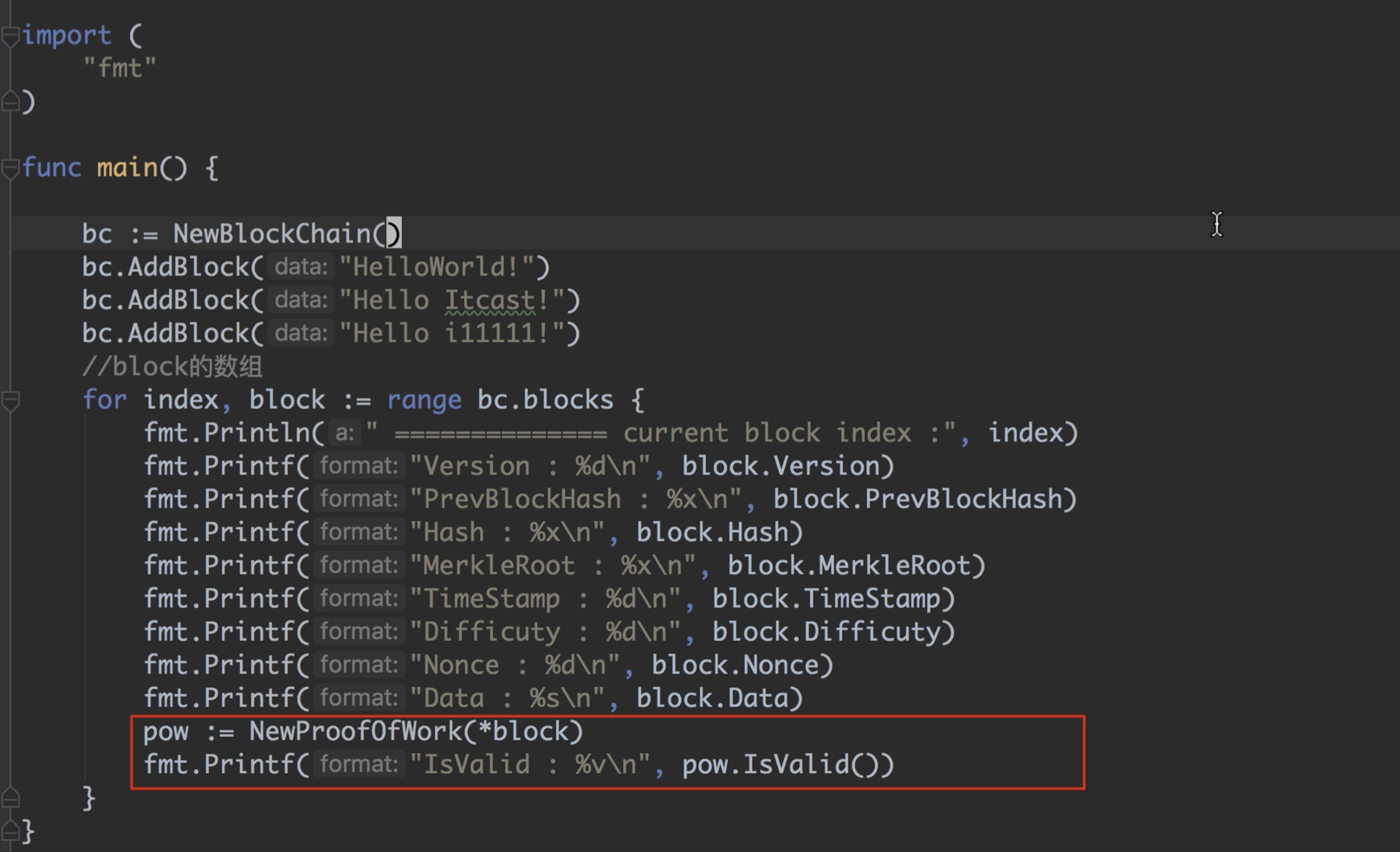This screenshot has height=852, width=1400.
Task: Click the "IsValid : %v\n" format string
Action: click(528, 765)
